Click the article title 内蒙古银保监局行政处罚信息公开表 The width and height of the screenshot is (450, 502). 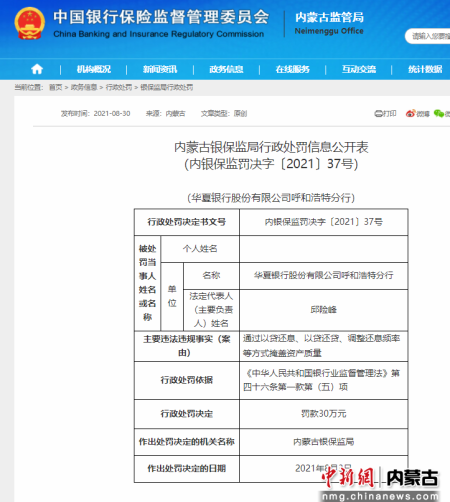[x=271, y=147]
